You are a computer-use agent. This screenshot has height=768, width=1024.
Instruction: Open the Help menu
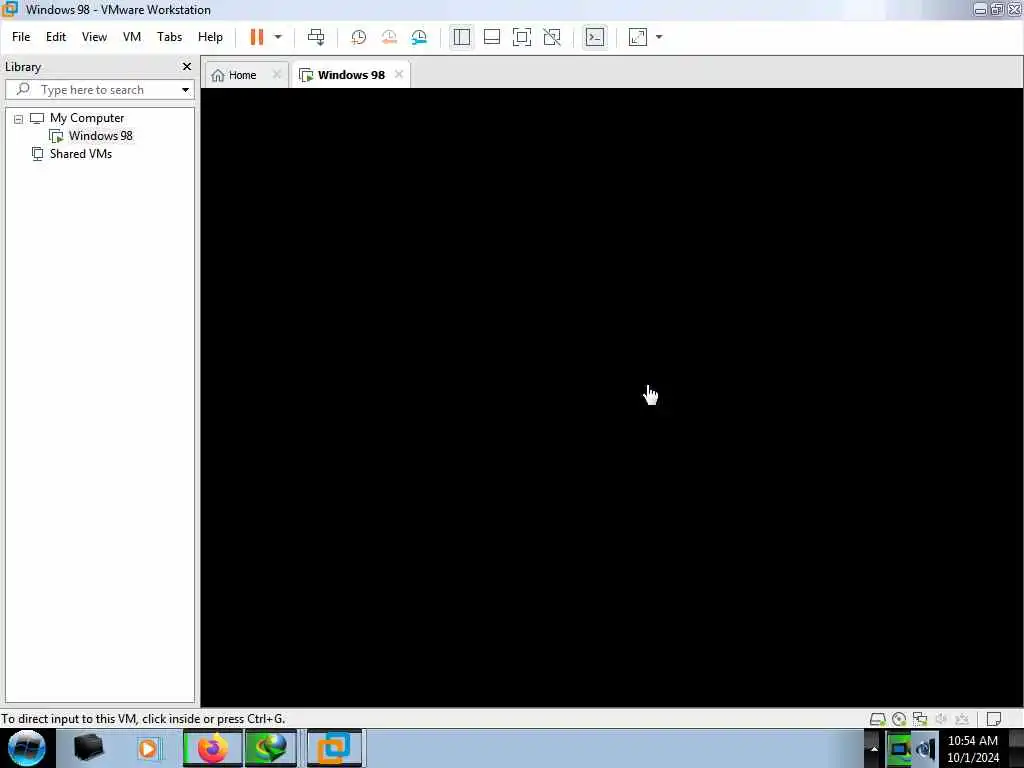[210, 37]
